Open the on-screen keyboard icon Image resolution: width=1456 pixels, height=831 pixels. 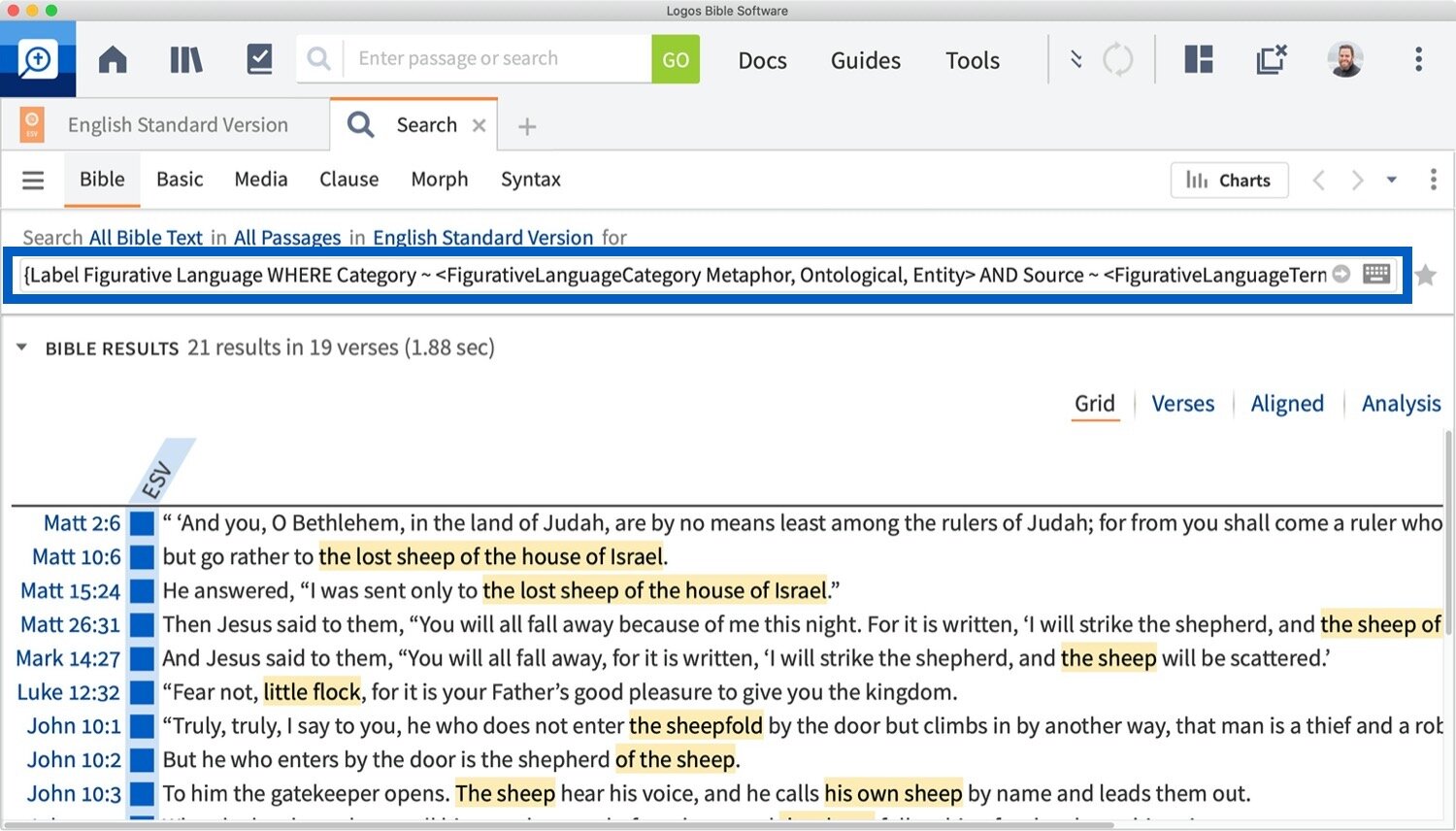point(1376,274)
